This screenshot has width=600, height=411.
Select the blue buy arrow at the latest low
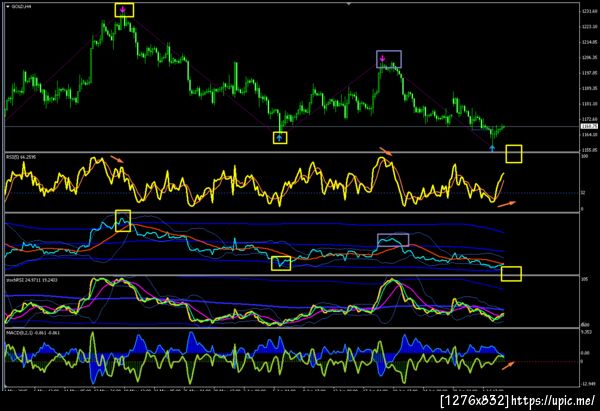coord(492,148)
